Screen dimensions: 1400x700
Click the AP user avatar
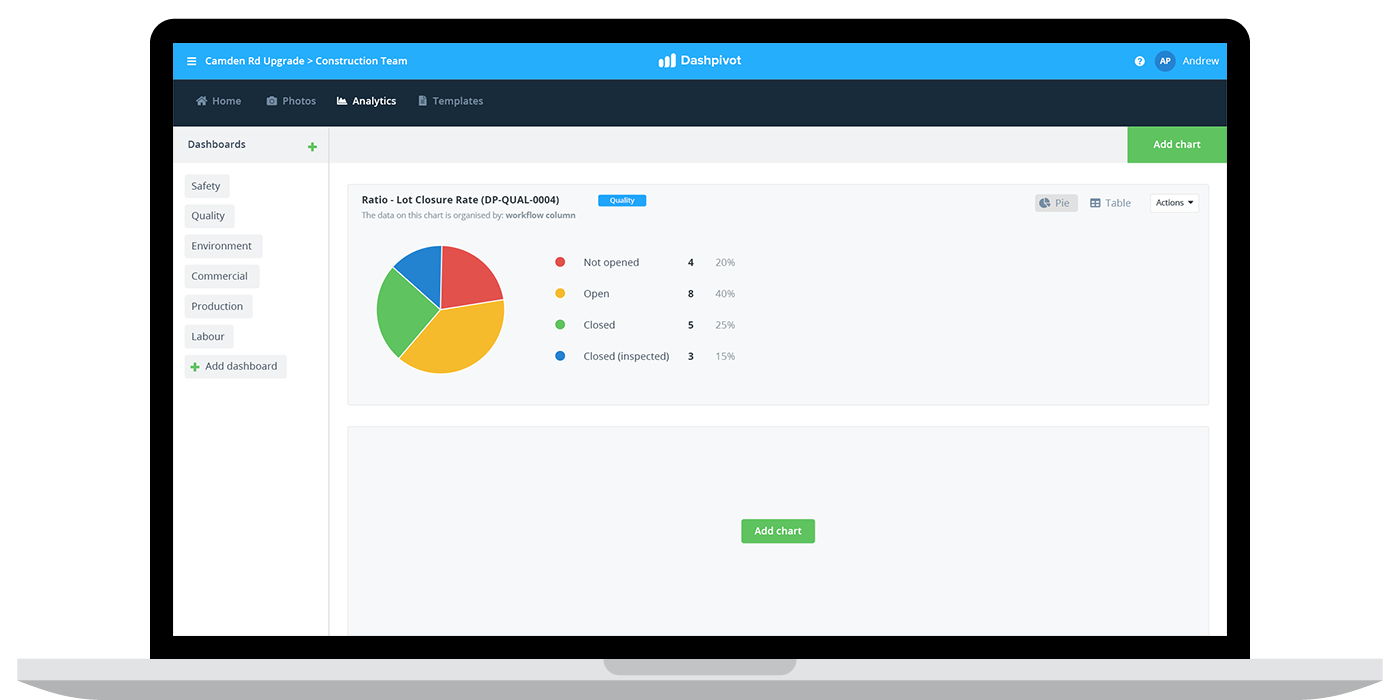[x=1165, y=61]
